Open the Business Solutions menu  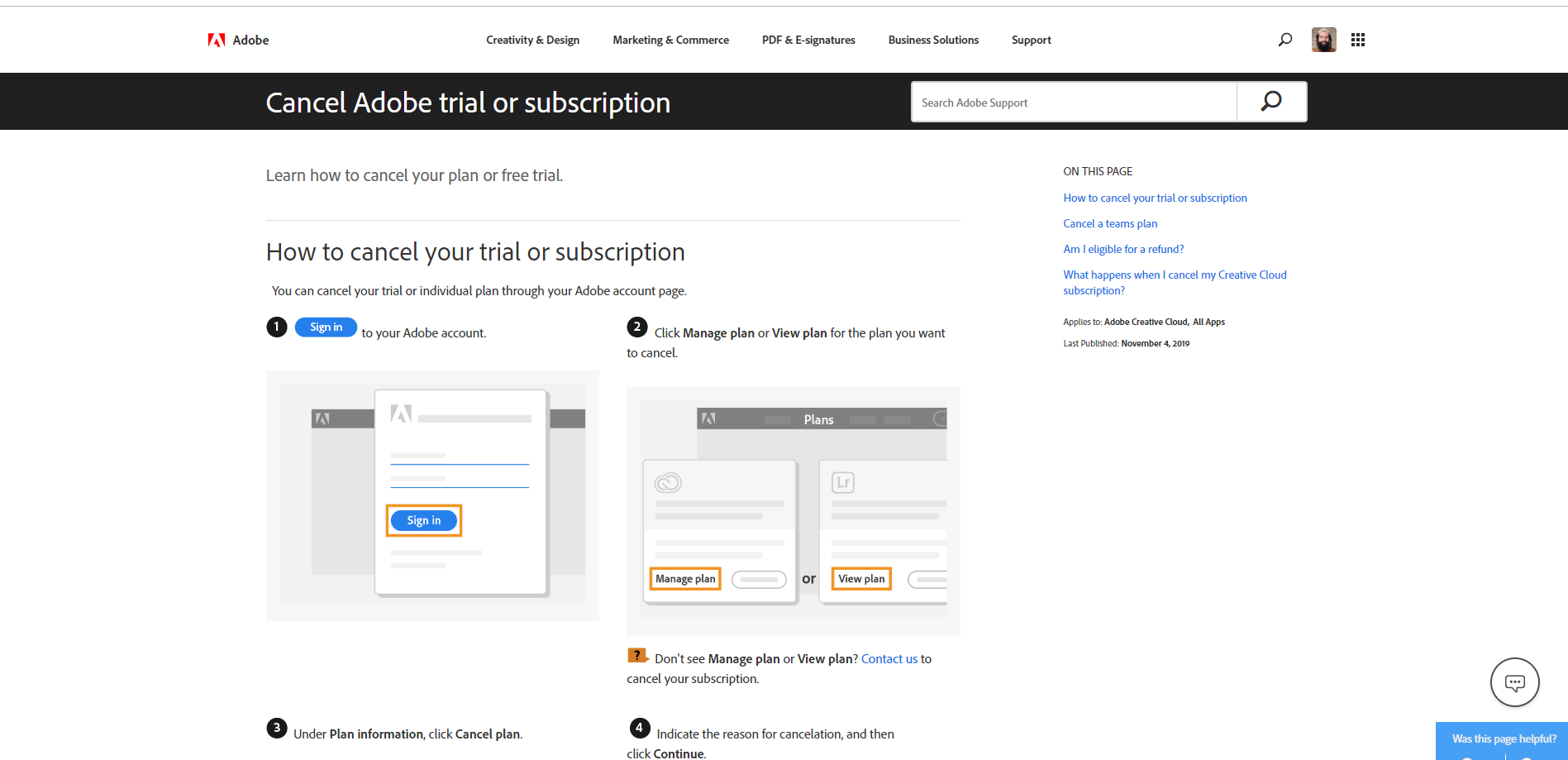pos(933,40)
